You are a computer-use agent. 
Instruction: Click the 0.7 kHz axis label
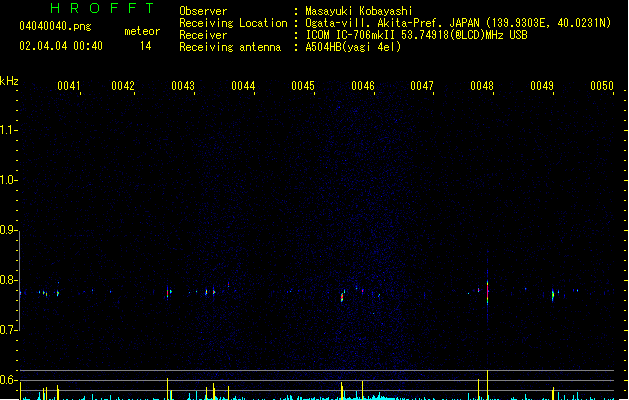[x=7, y=330]
